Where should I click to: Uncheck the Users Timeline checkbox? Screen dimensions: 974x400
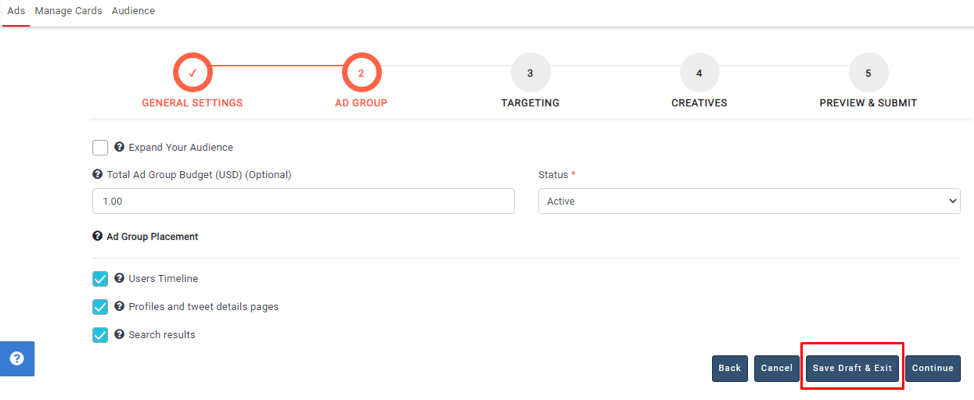(100, 279)
